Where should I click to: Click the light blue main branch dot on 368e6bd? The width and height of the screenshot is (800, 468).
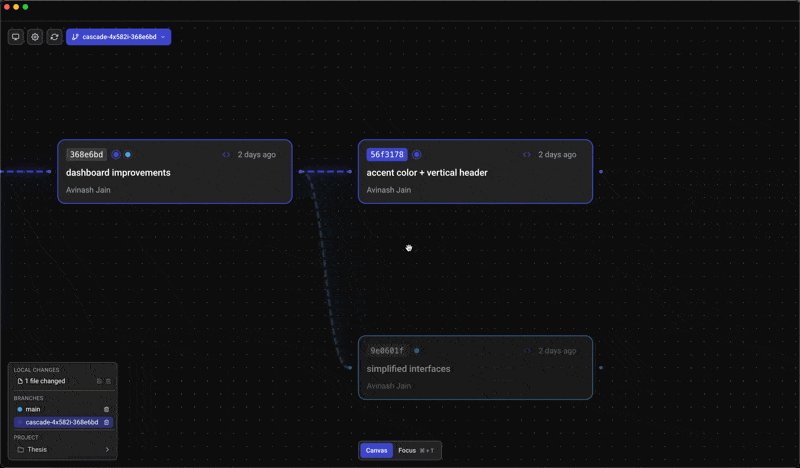pos(128,155)
